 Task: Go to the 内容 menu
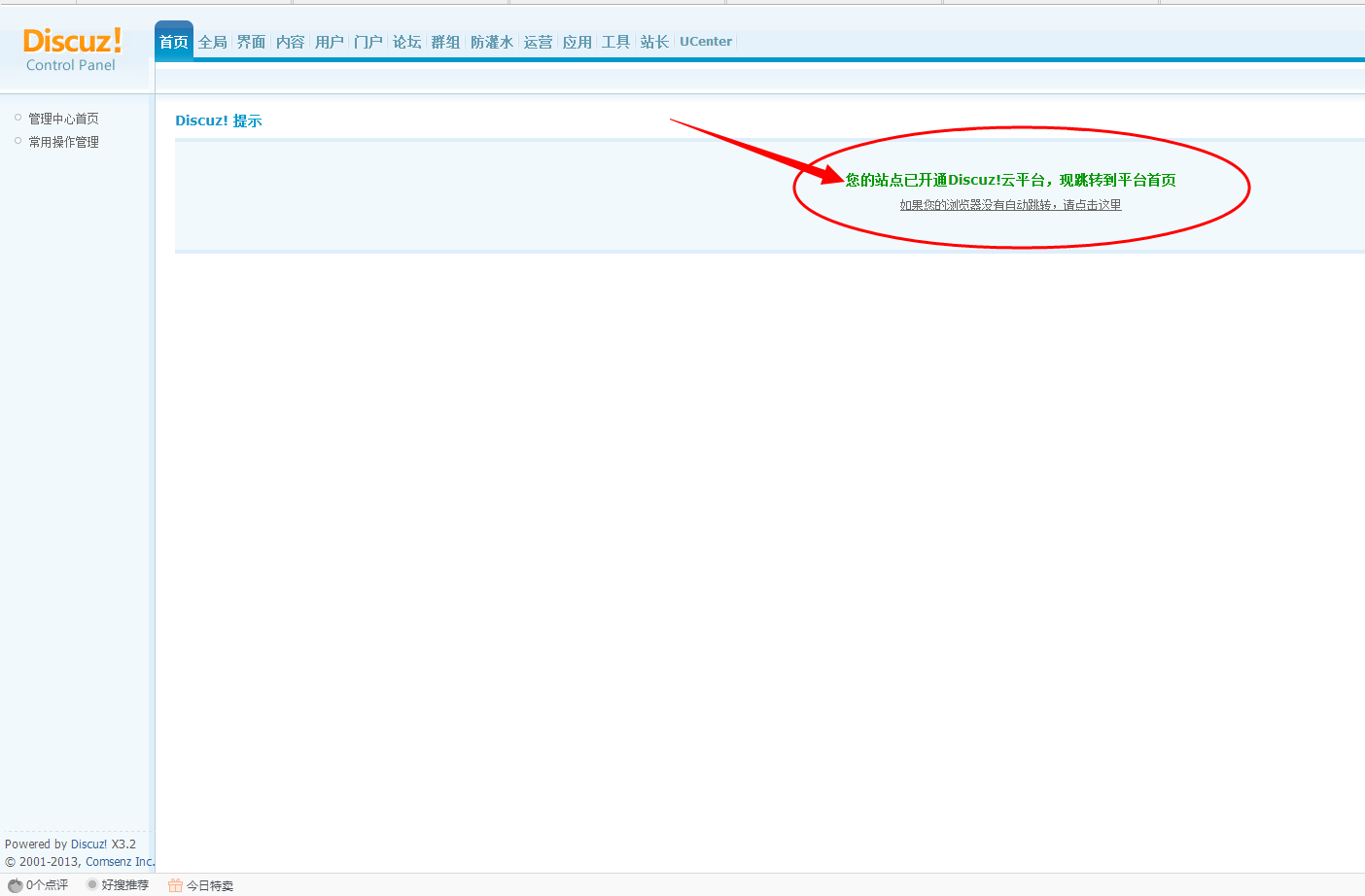pyautogui.click(x=291, y=42)
